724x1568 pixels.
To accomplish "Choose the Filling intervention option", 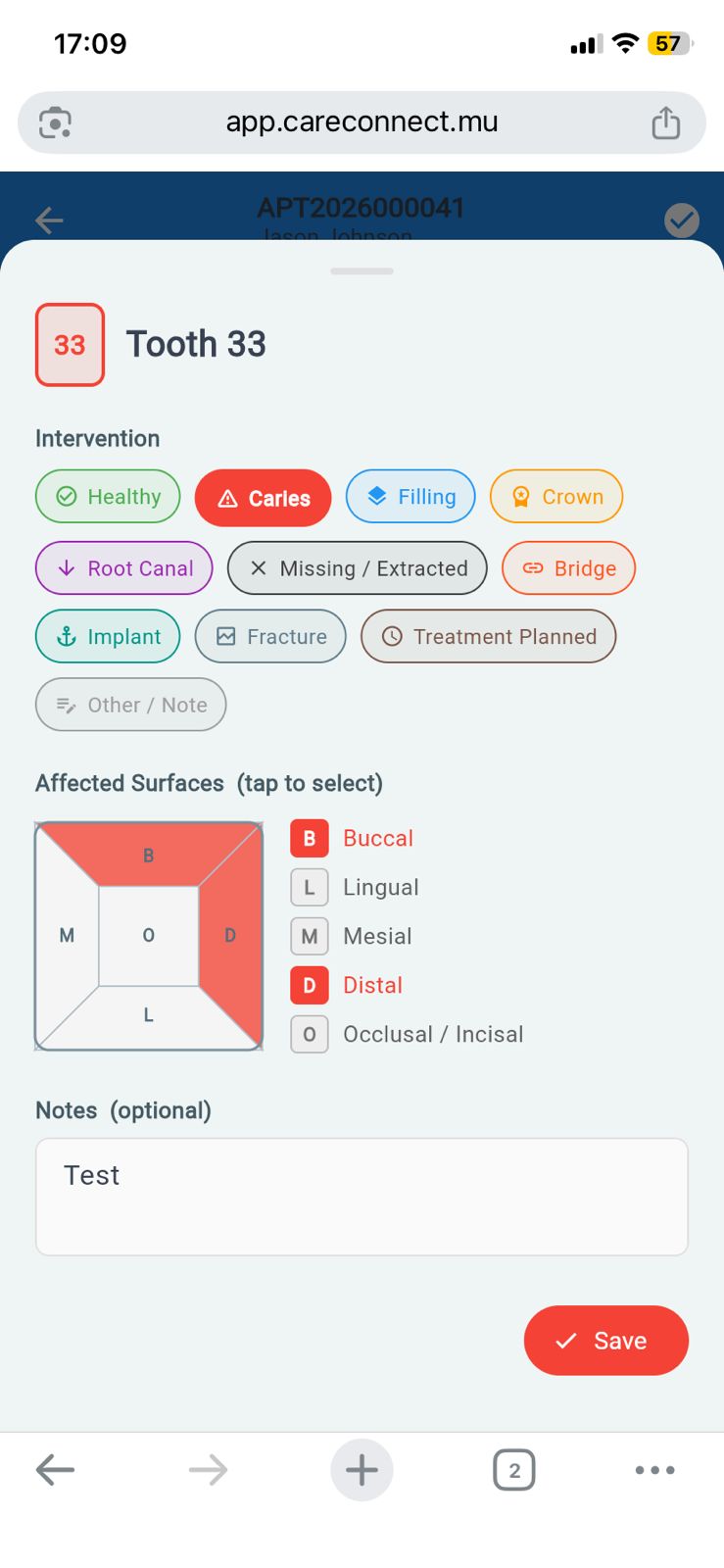I will (410, 497).
